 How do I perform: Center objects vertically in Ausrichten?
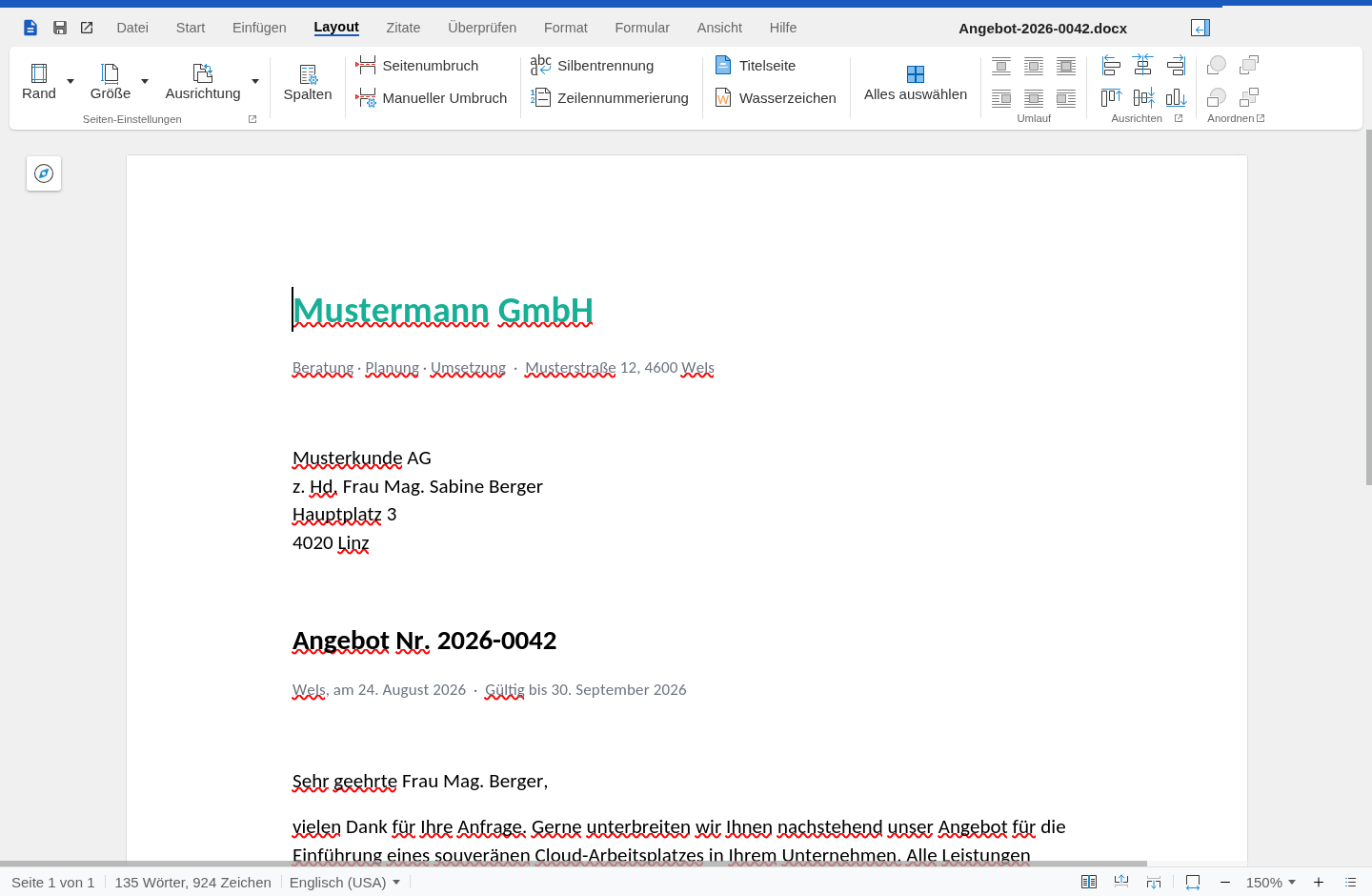tap(1143, 97)
